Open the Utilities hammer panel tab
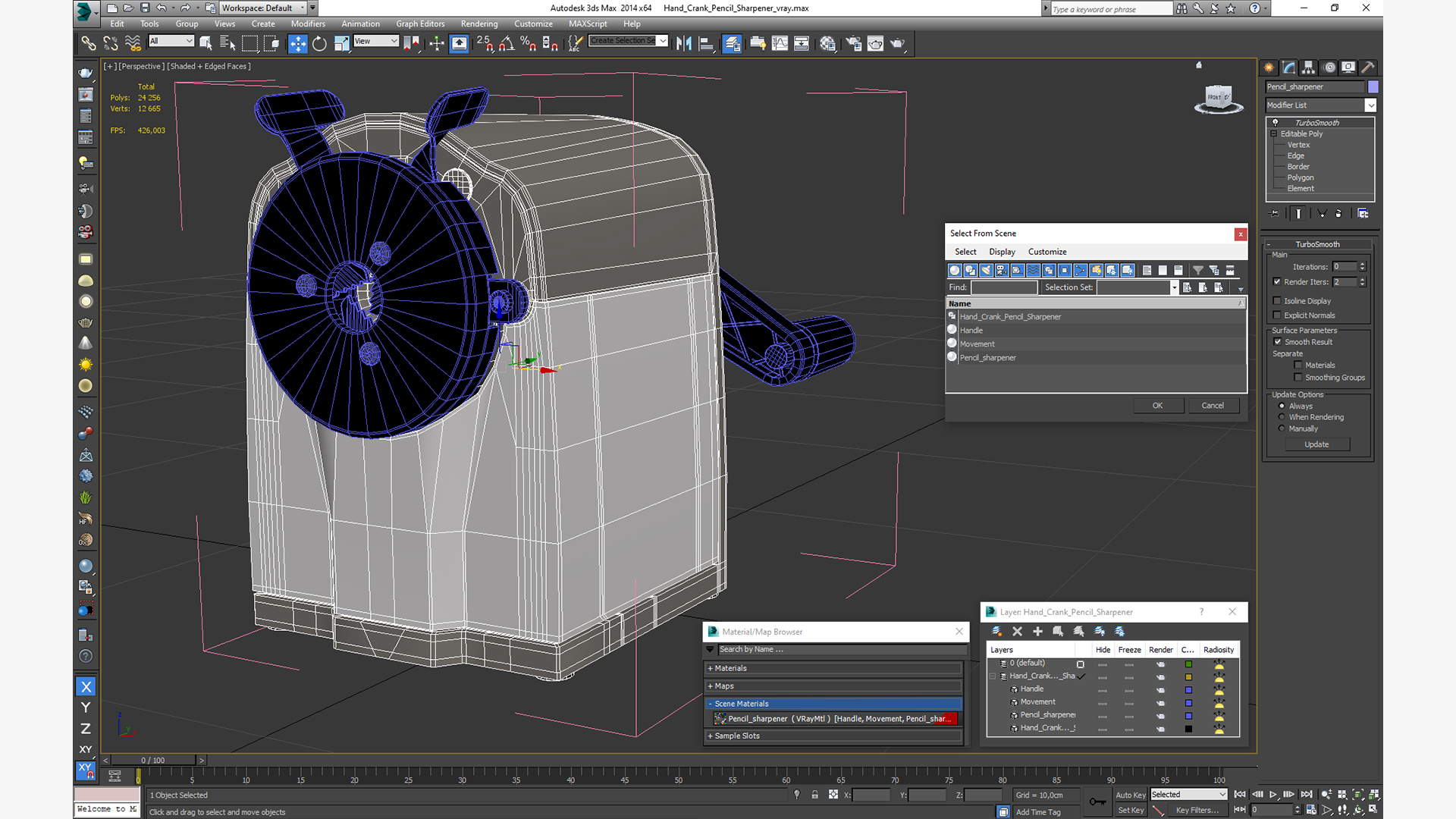Image resolution: width=1456 pixels, height=819 pixels. [x=1368, y=67]
